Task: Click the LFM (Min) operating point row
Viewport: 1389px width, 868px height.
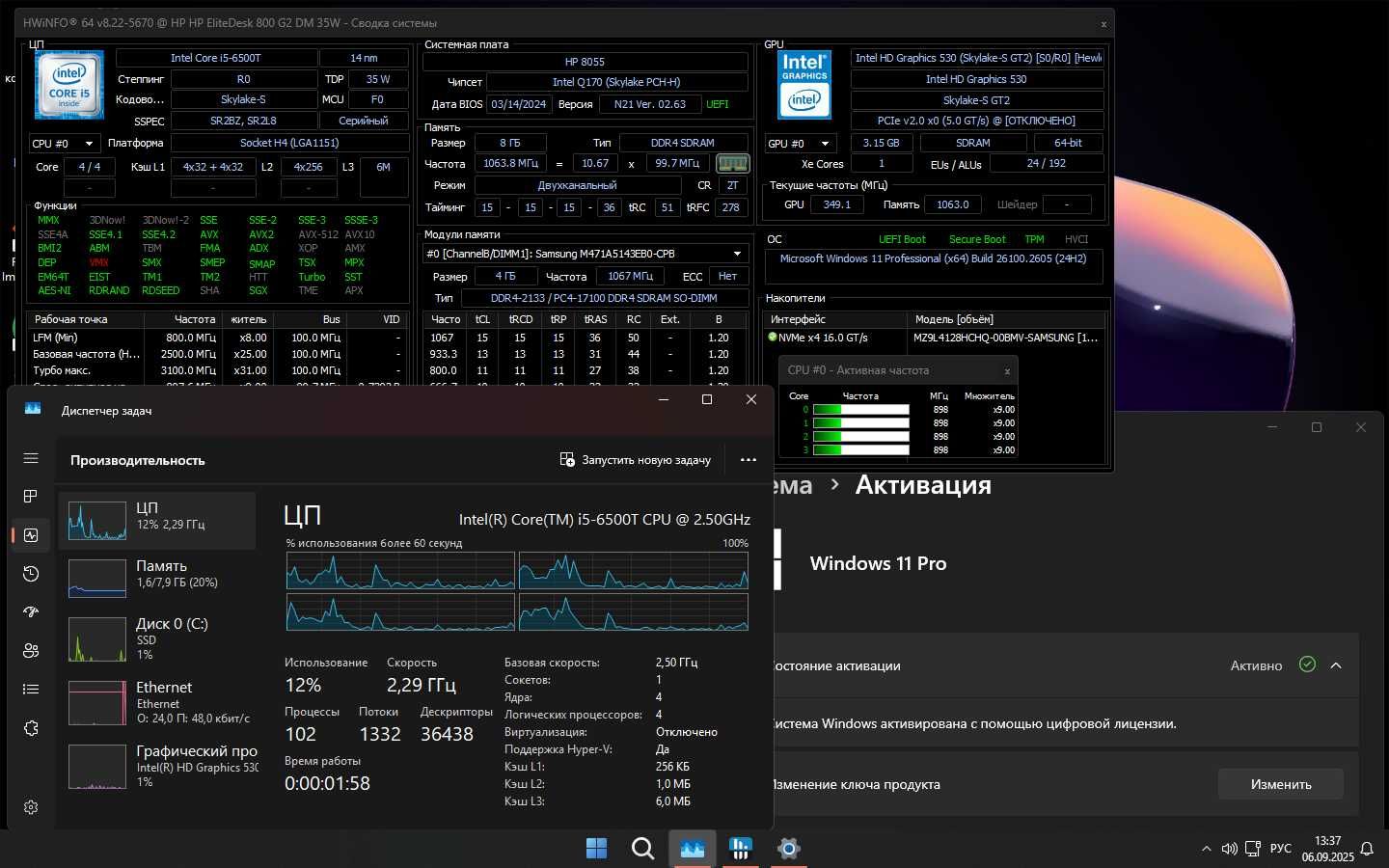Action: pyautogui.click(x=218, y=338)
